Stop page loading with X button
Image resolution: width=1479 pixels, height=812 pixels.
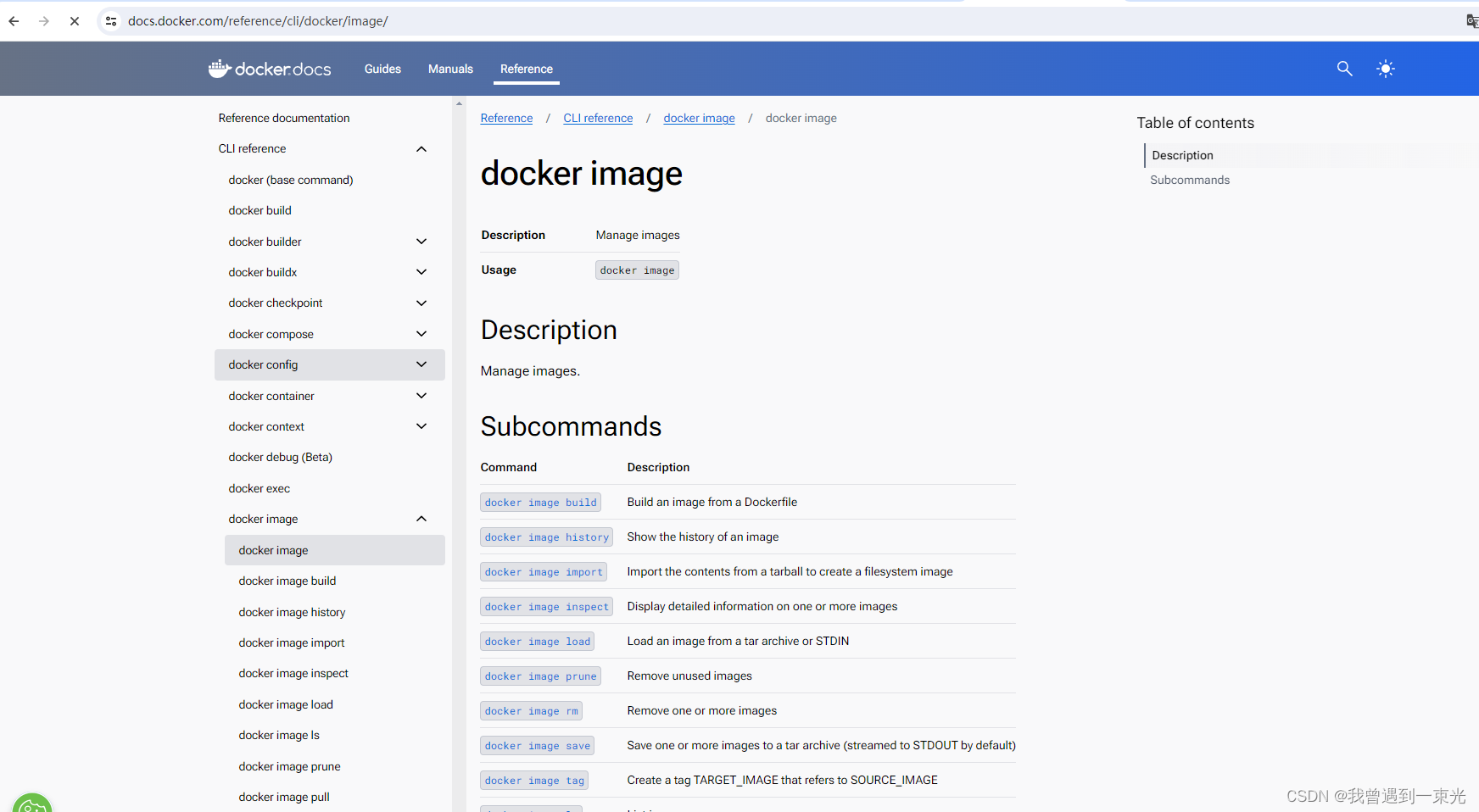[x=75, y=21]
